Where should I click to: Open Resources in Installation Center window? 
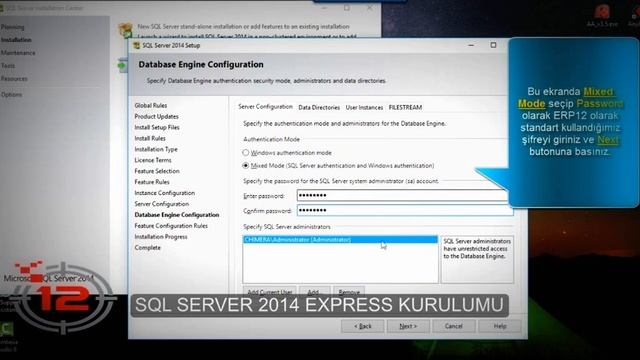pos(14,78)
